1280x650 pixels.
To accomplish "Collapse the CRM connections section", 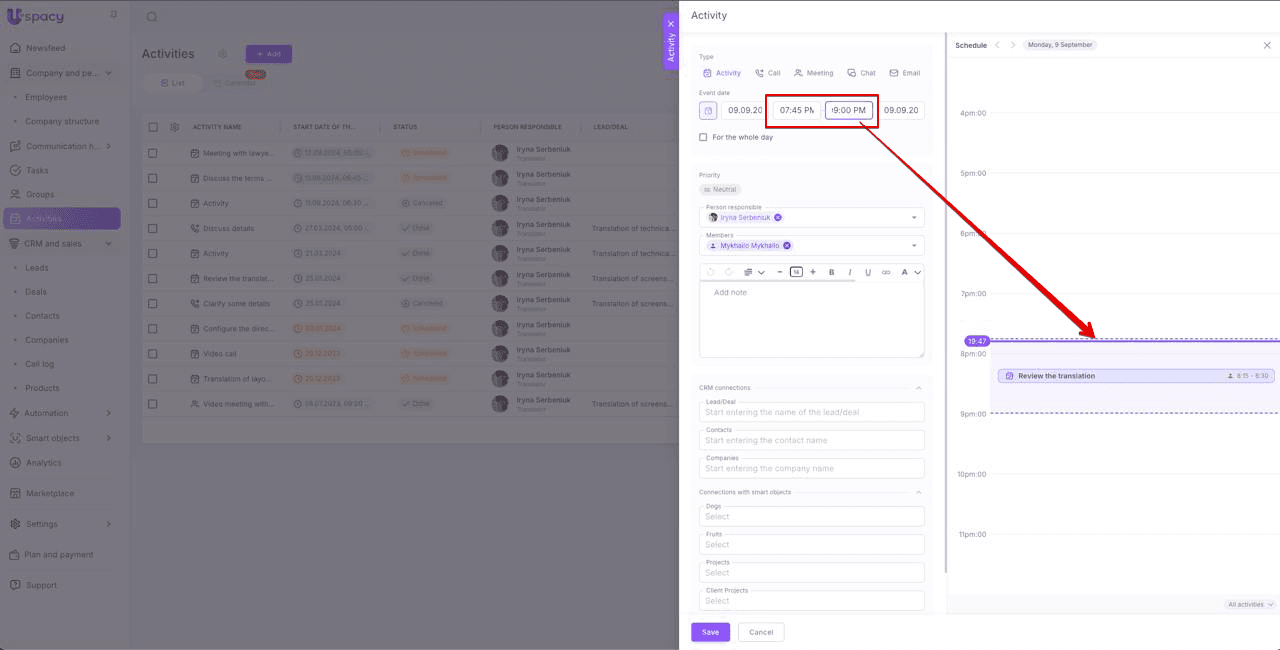I will [918, 388].
